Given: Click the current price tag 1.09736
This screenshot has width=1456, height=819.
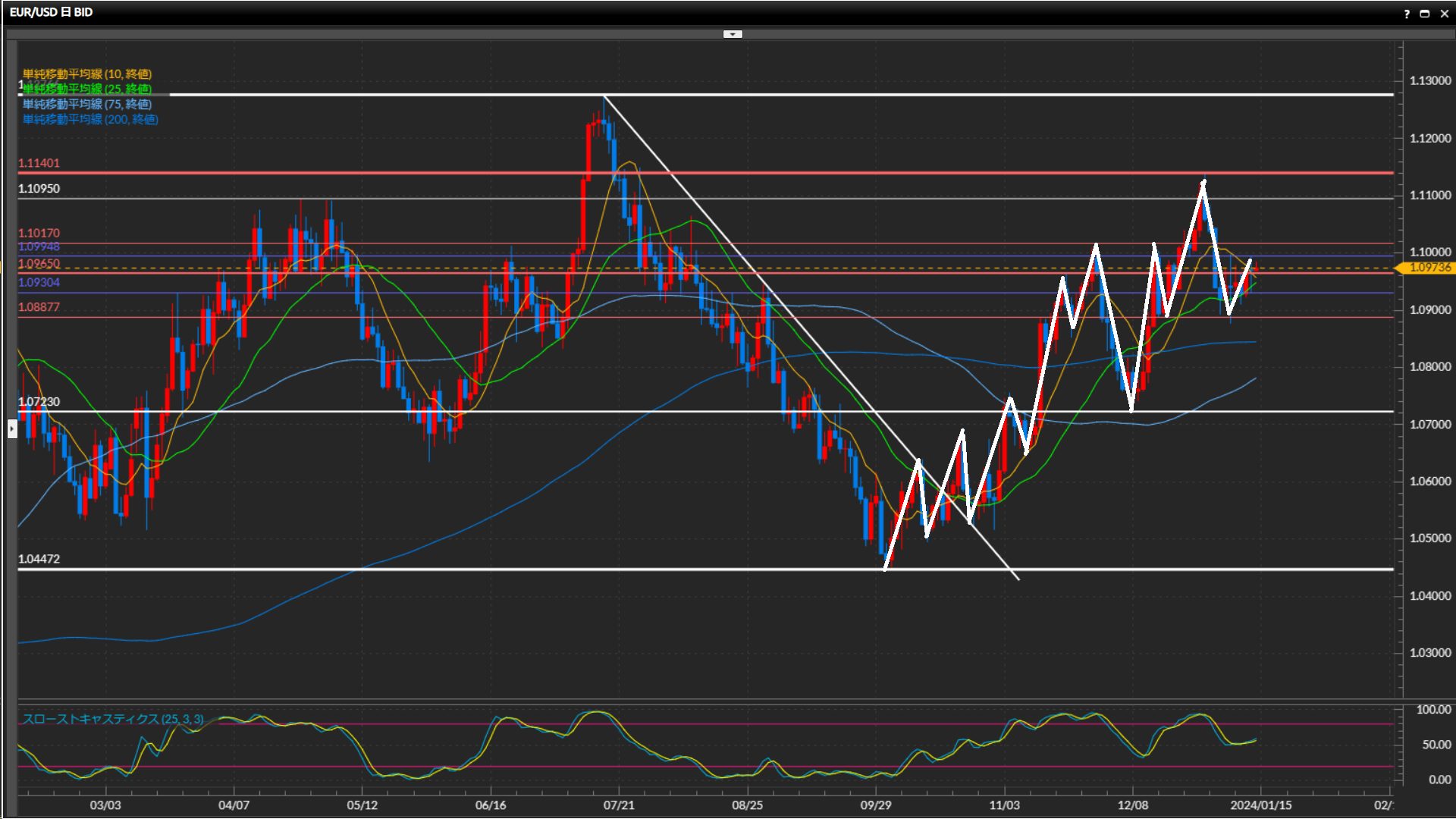Looking at the screenshot, I should point(1429,268).
